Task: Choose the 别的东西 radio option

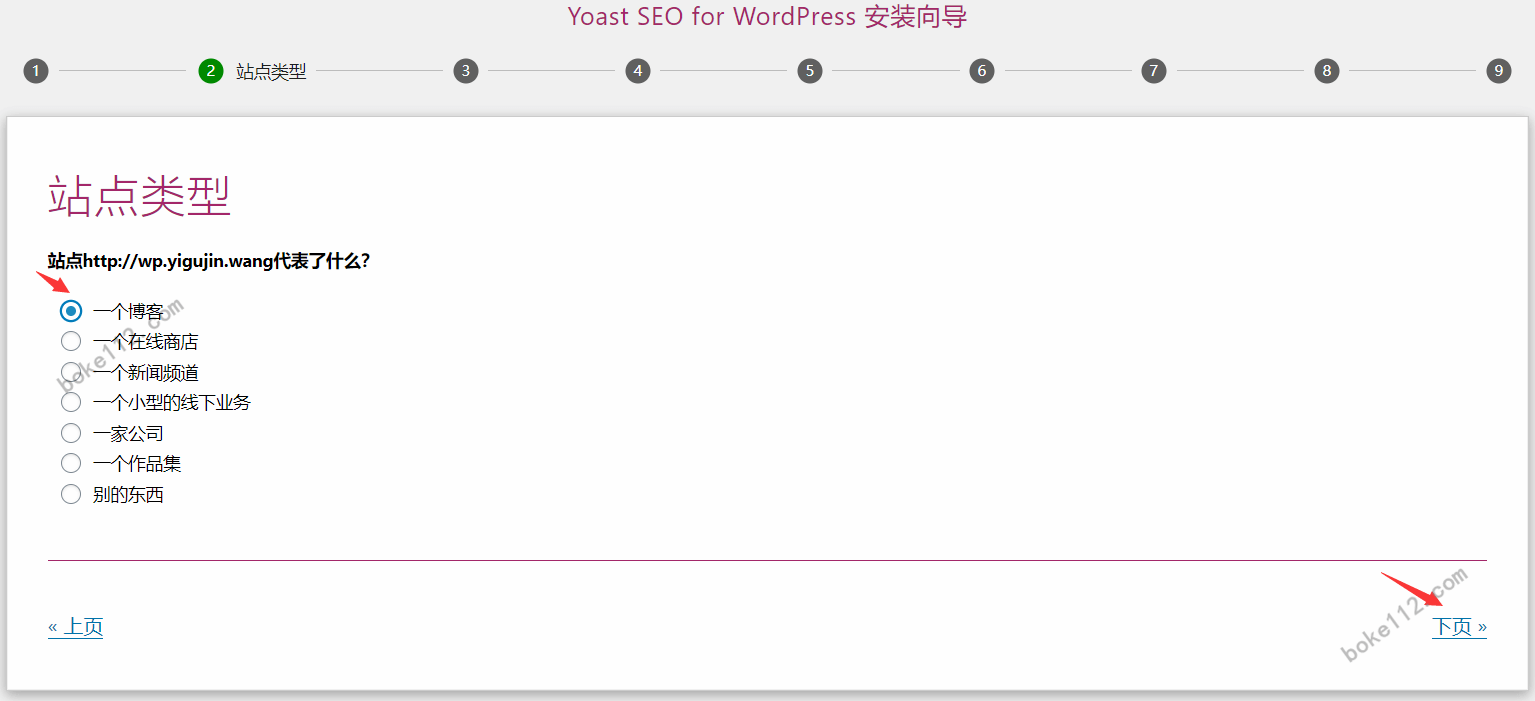Action: tap(71, 494)
